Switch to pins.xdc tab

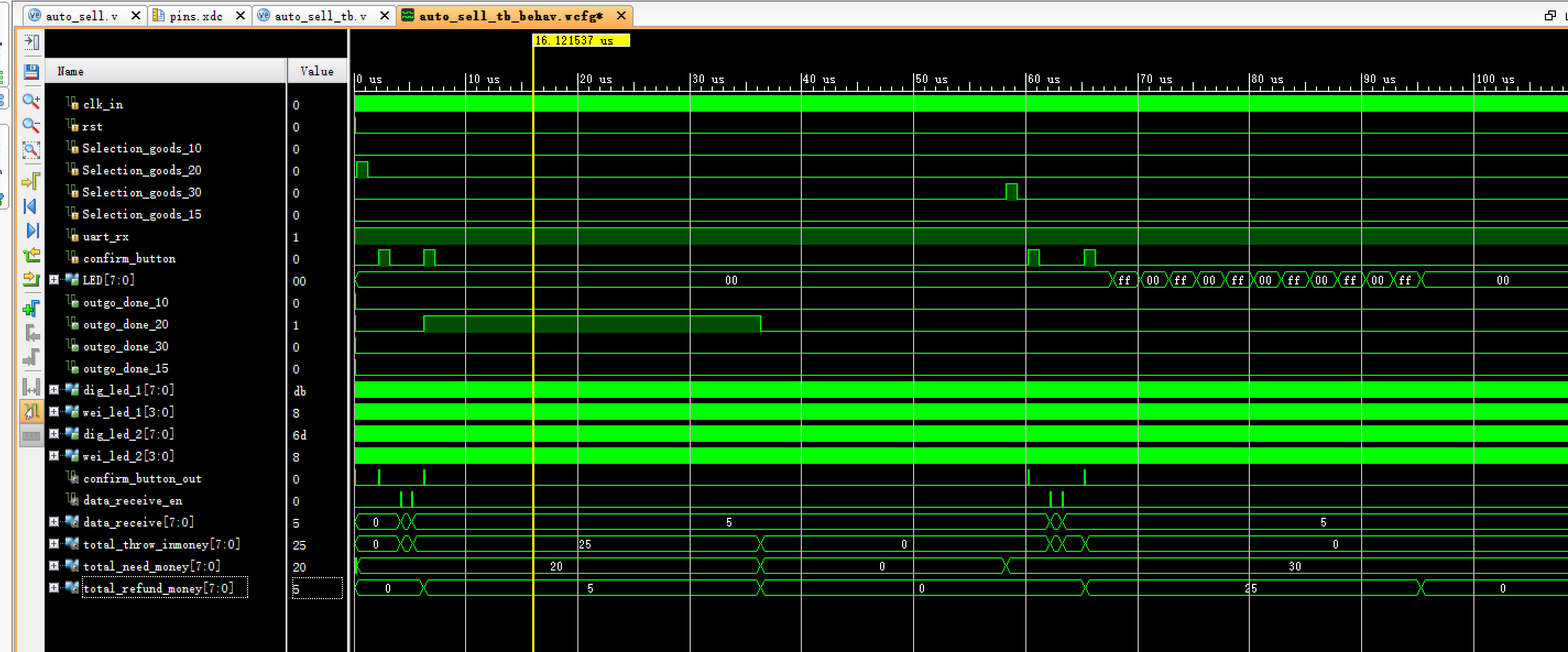click(195, 16)
